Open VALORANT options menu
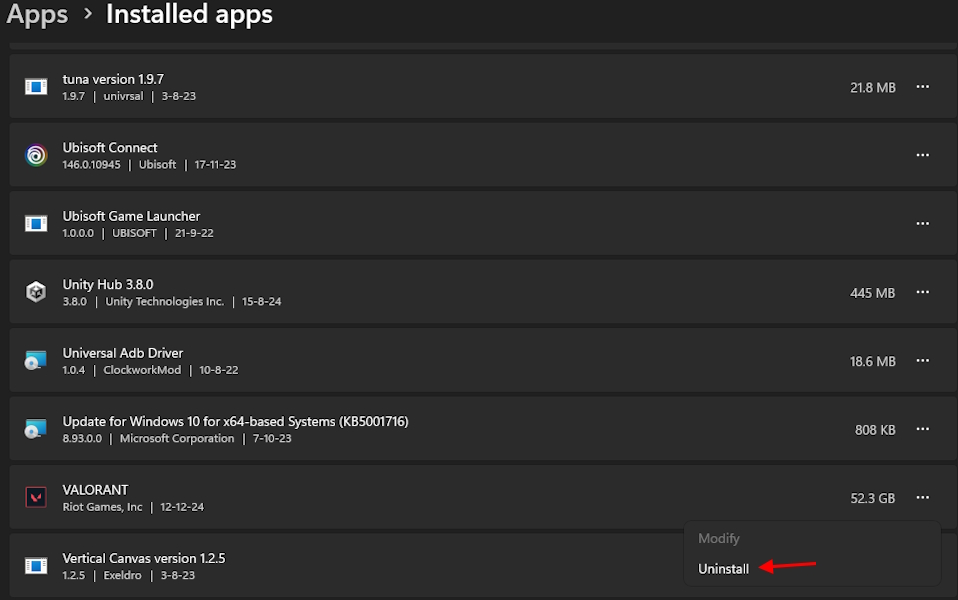Viewport: 958px width, 600px height. tap(922, 497)
